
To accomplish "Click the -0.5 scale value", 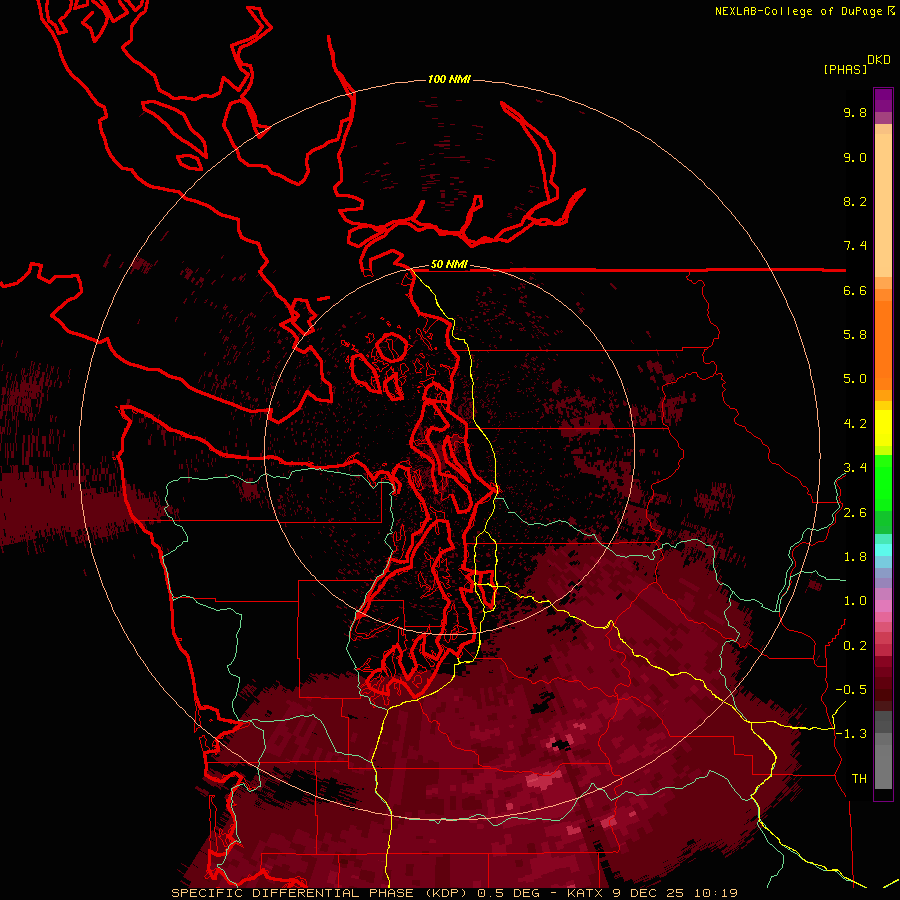I will (851, 690).
